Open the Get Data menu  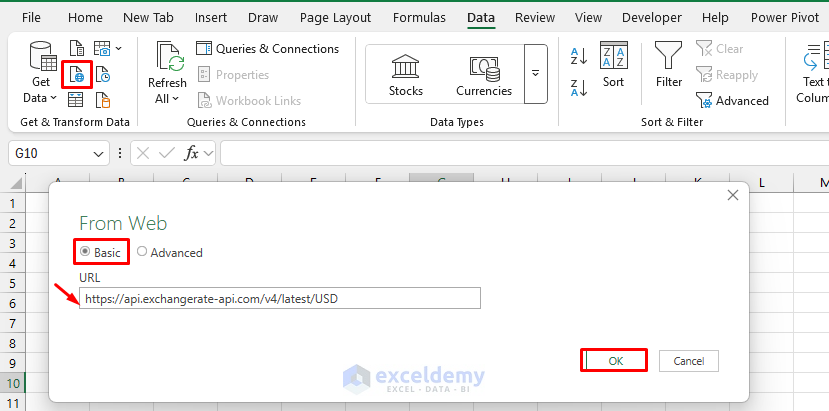pos(40,72)
